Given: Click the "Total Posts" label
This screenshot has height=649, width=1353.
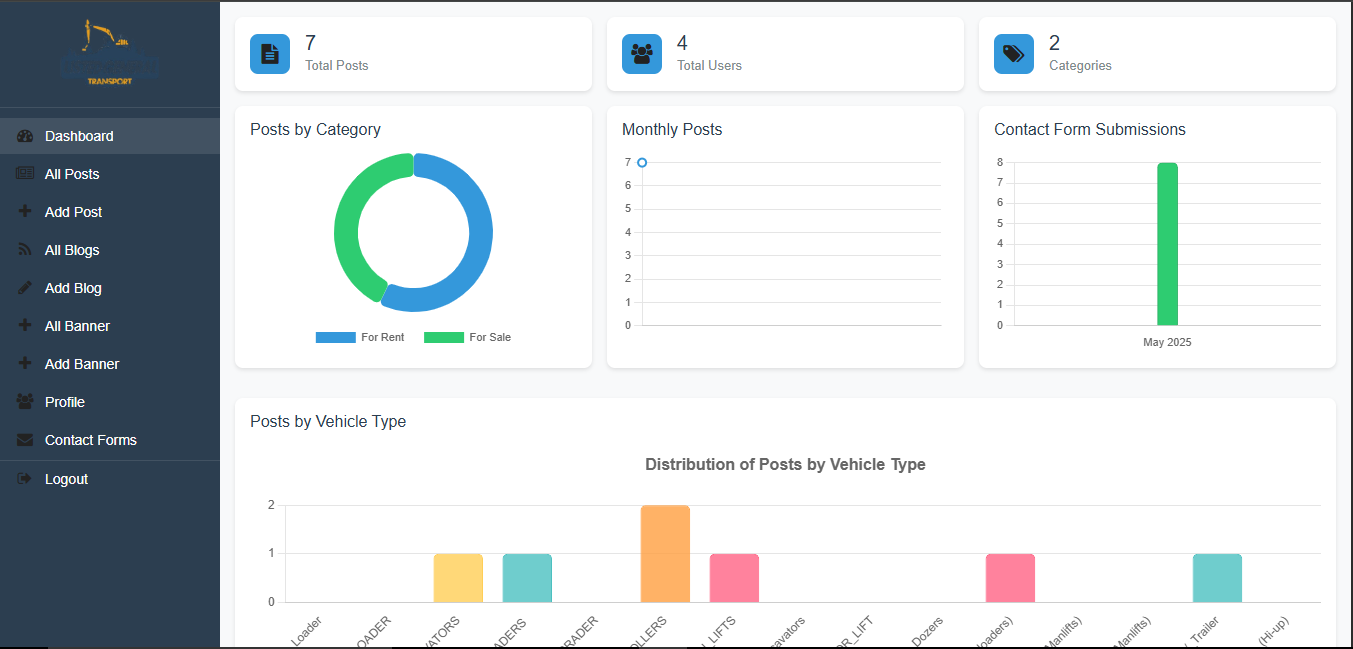Looking at the screenshot, I should (337, 66).
